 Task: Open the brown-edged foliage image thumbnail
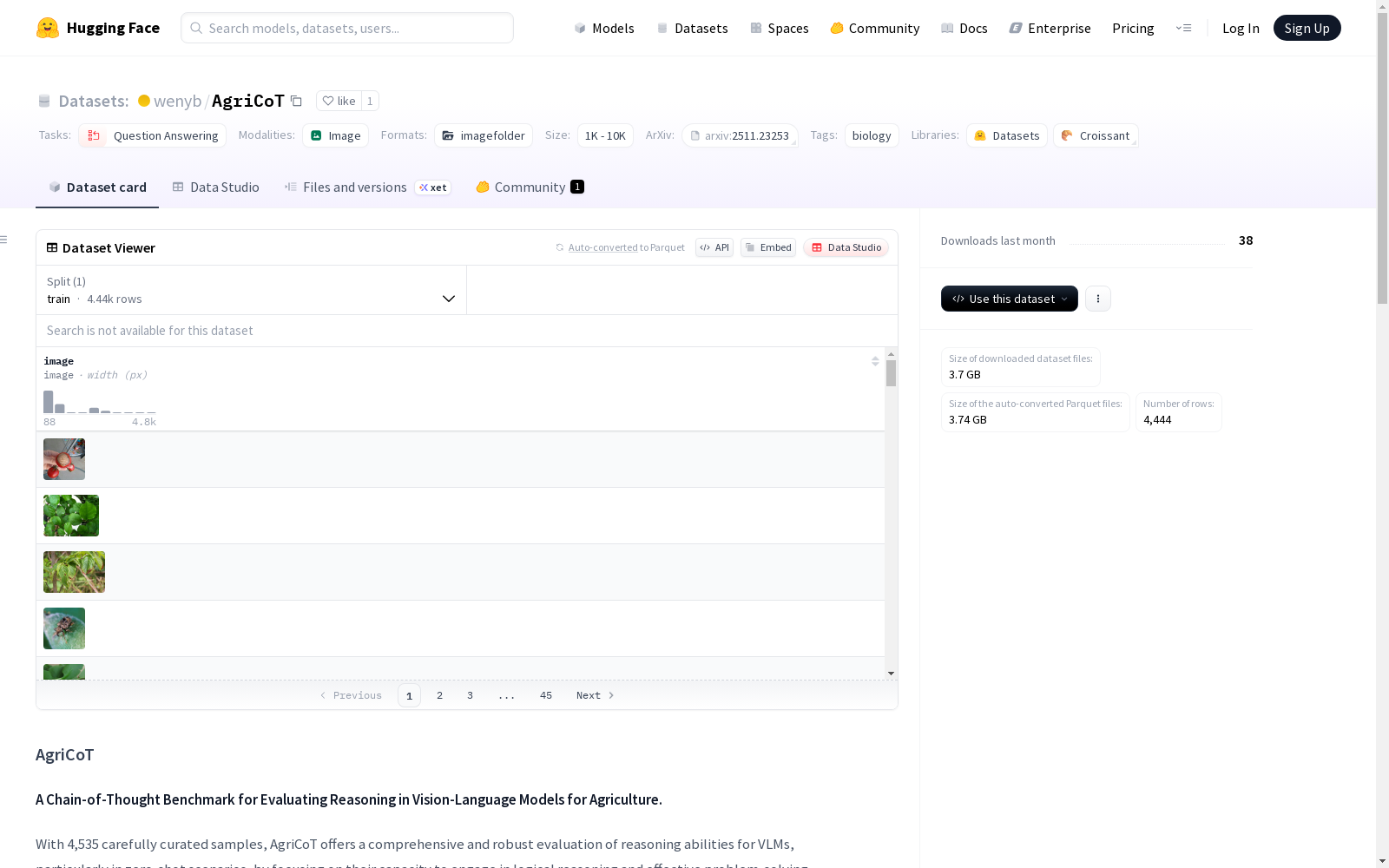point(74,572)
